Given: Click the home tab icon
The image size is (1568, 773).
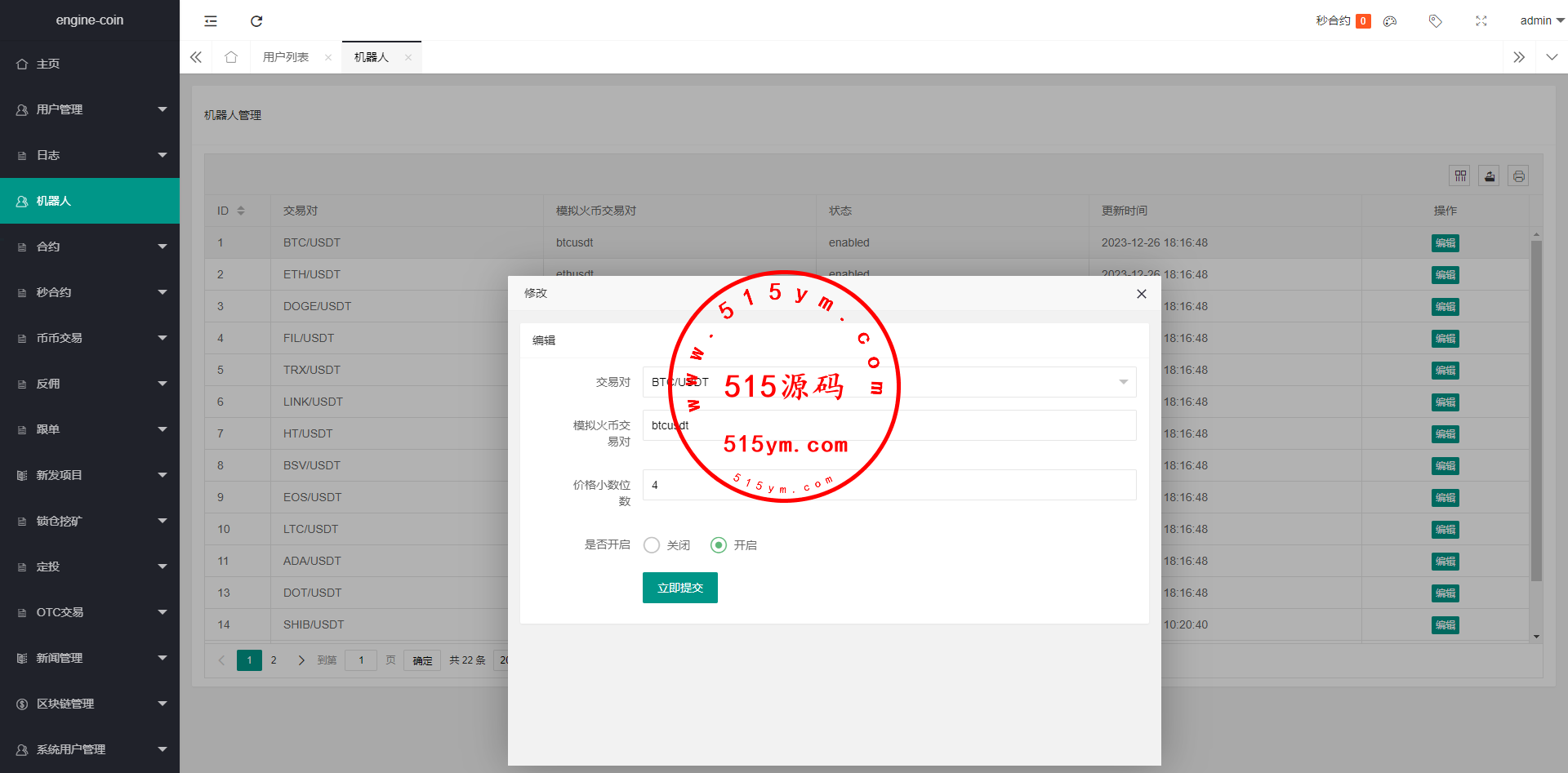Looking at the screenshot, I should pyautogui.click(x=231, y=57).
